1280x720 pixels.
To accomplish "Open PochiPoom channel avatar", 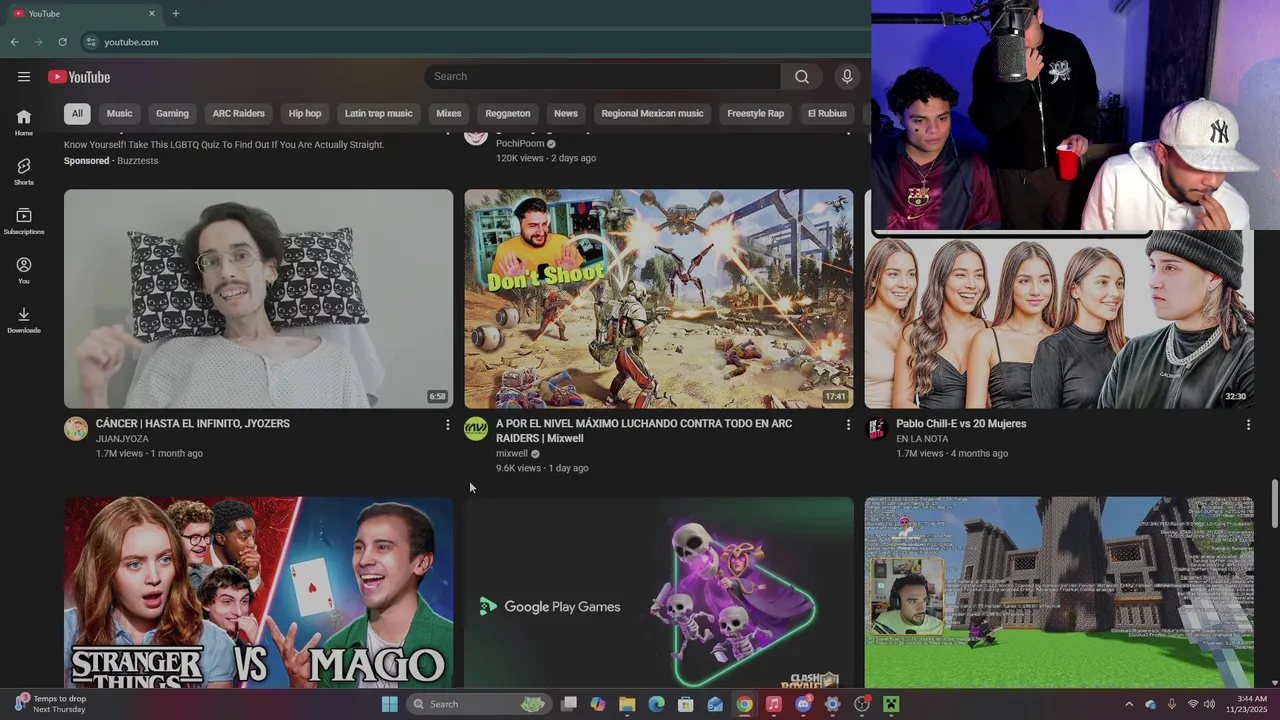I will [x=476, y=138].
